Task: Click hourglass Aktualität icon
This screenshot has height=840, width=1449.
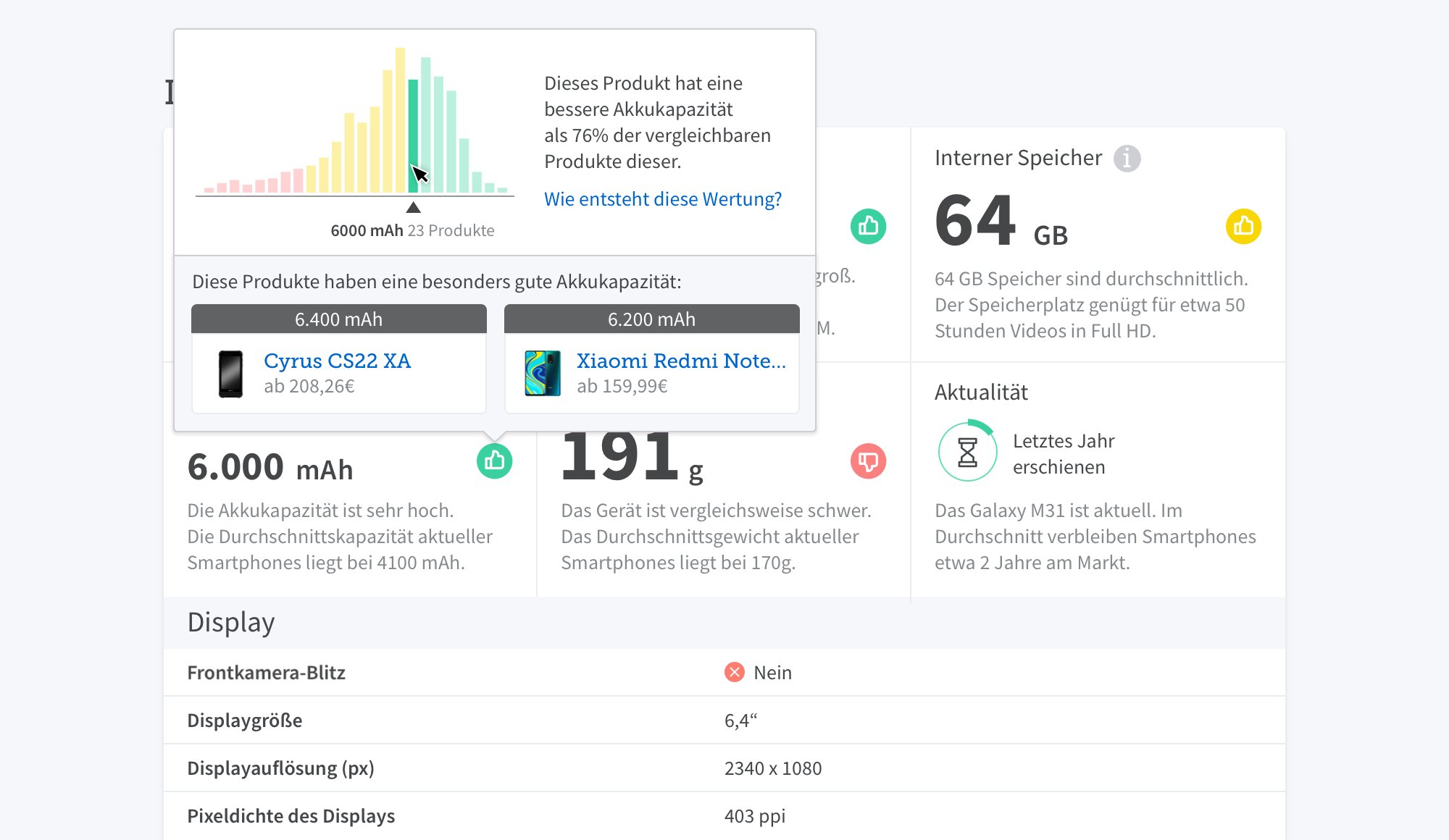Action: [967, 453]
